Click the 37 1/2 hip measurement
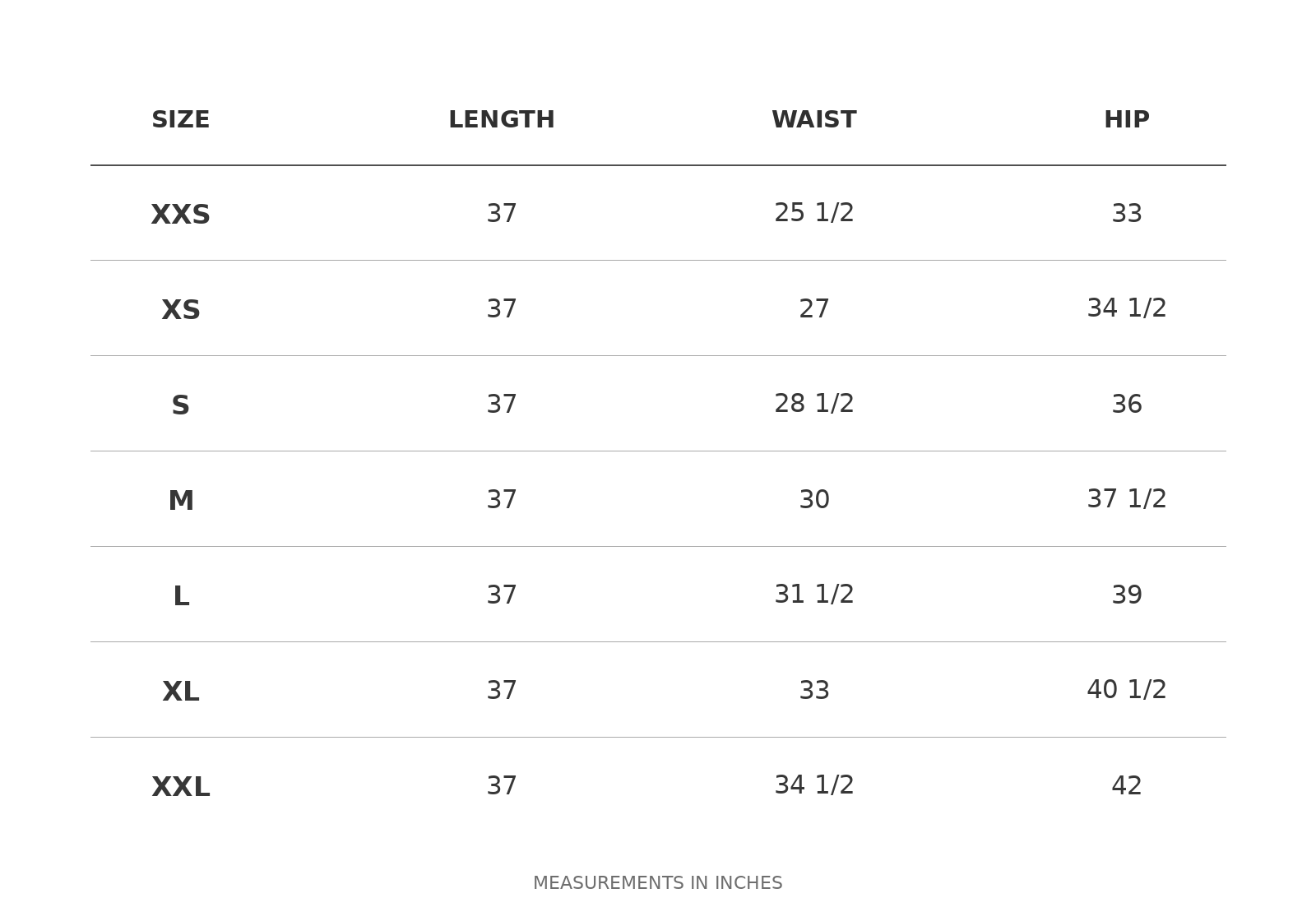1316x921 pixels. click(x=1127, y=500)
